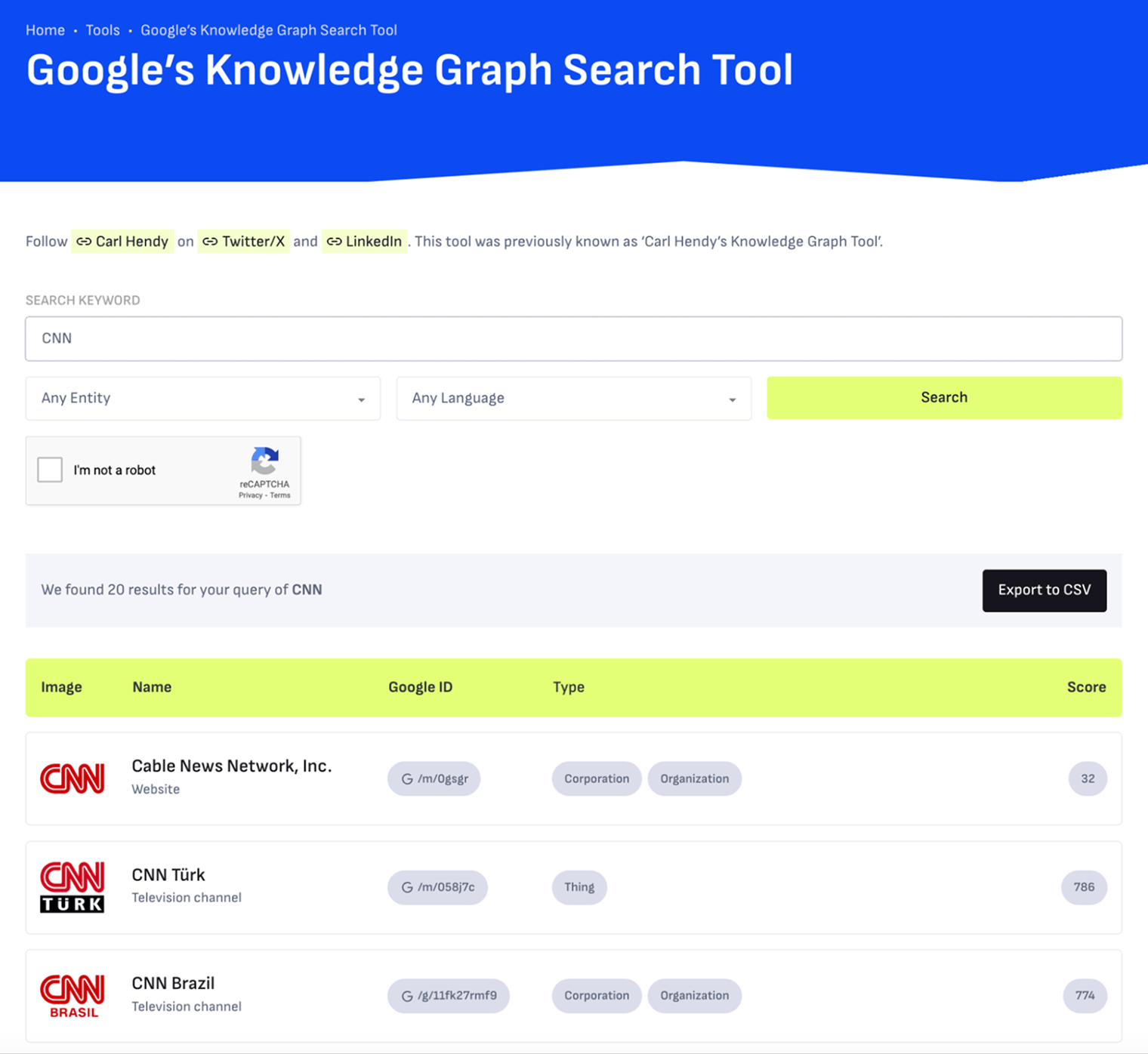
Task: Click the Google ID column header
Action: click(x=421, y=687)
